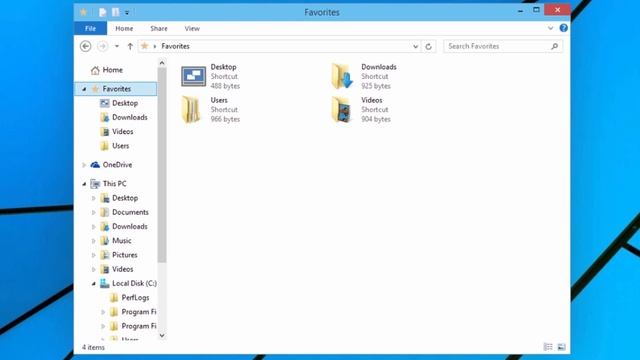Click the '966 bytes' size text
Screen dimensions: 640x360
[225, 119]
